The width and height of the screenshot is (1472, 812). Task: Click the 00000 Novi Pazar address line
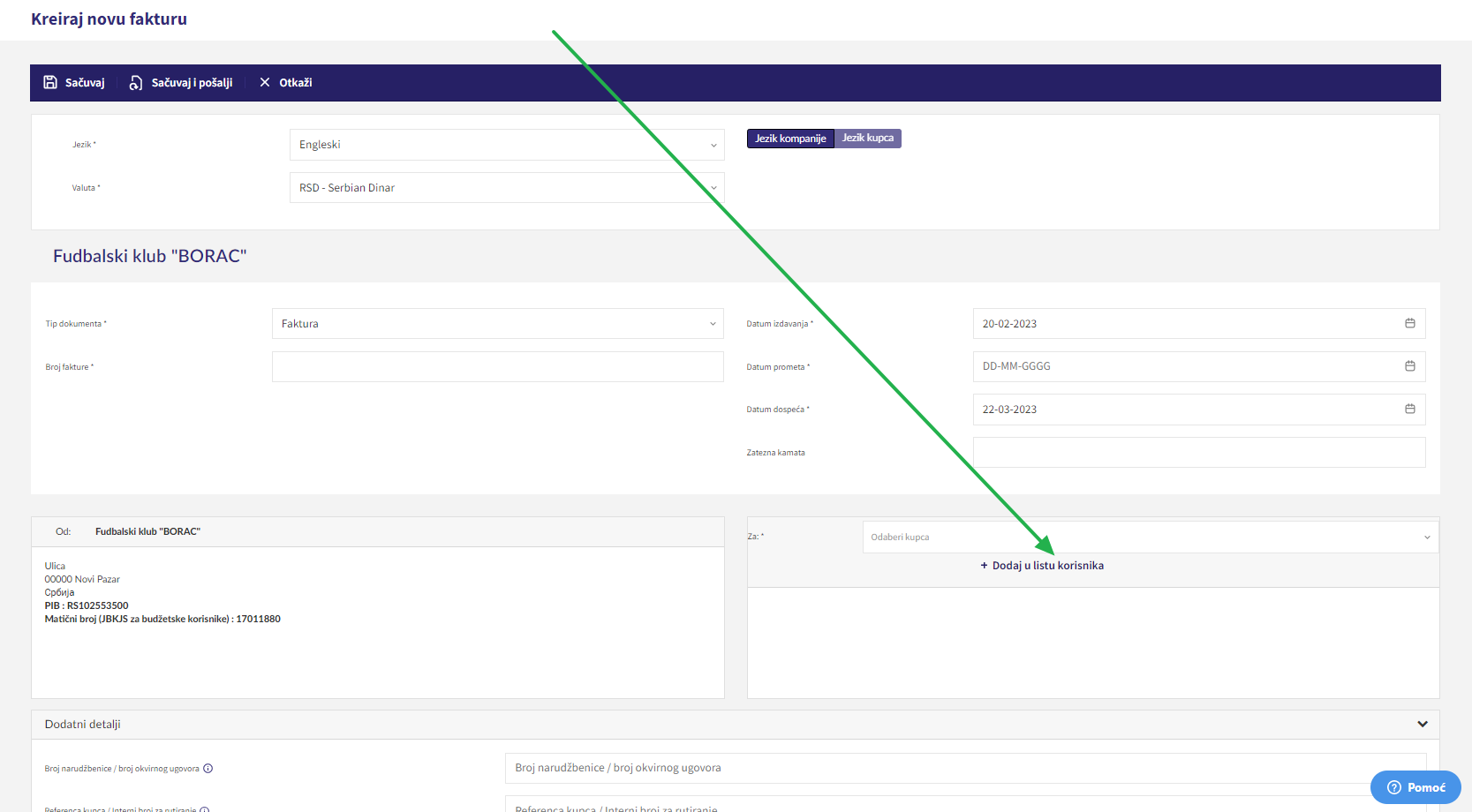[x=82, y=579]
